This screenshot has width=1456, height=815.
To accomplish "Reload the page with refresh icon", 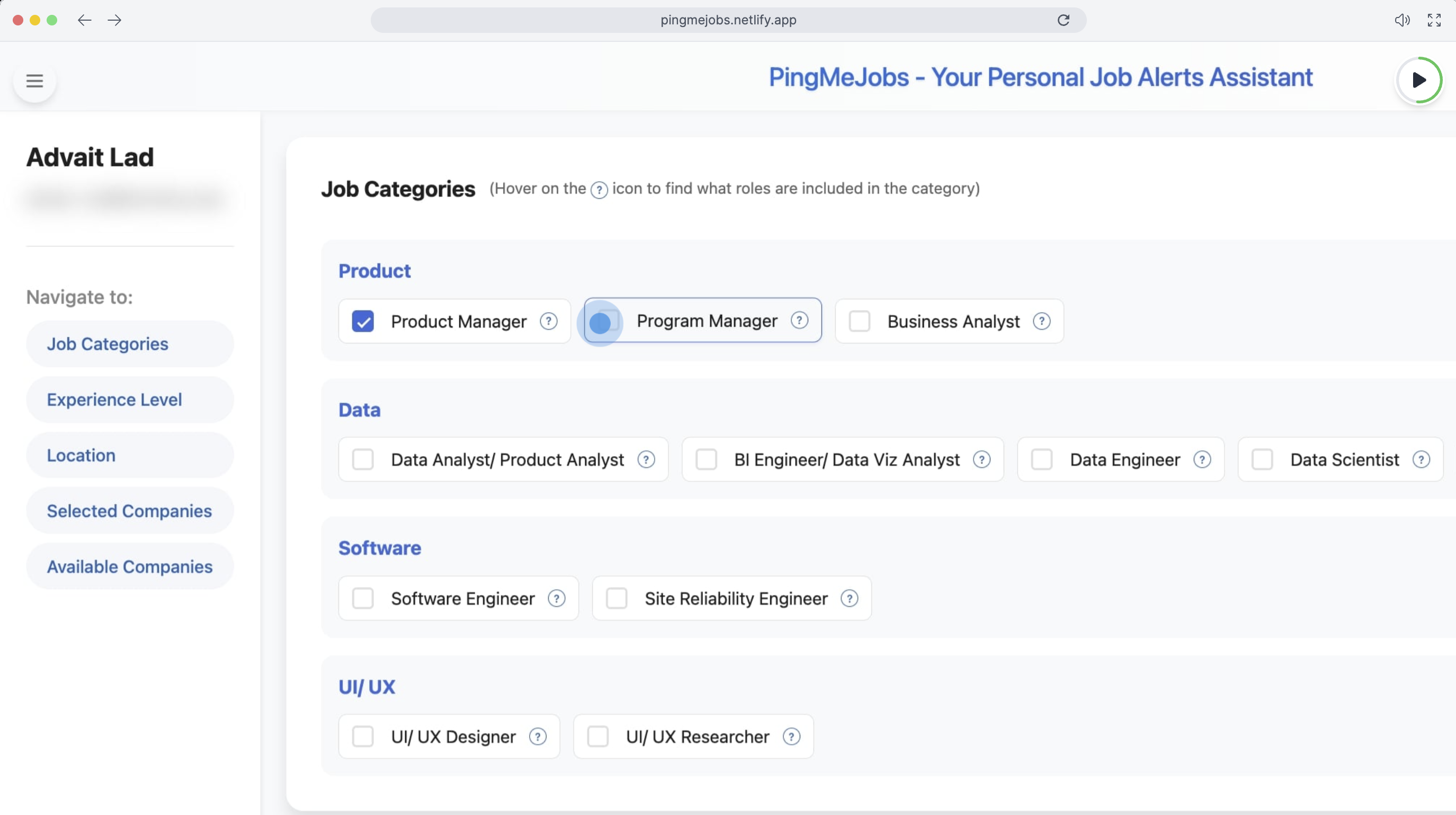I will [x=1063, y=20].
